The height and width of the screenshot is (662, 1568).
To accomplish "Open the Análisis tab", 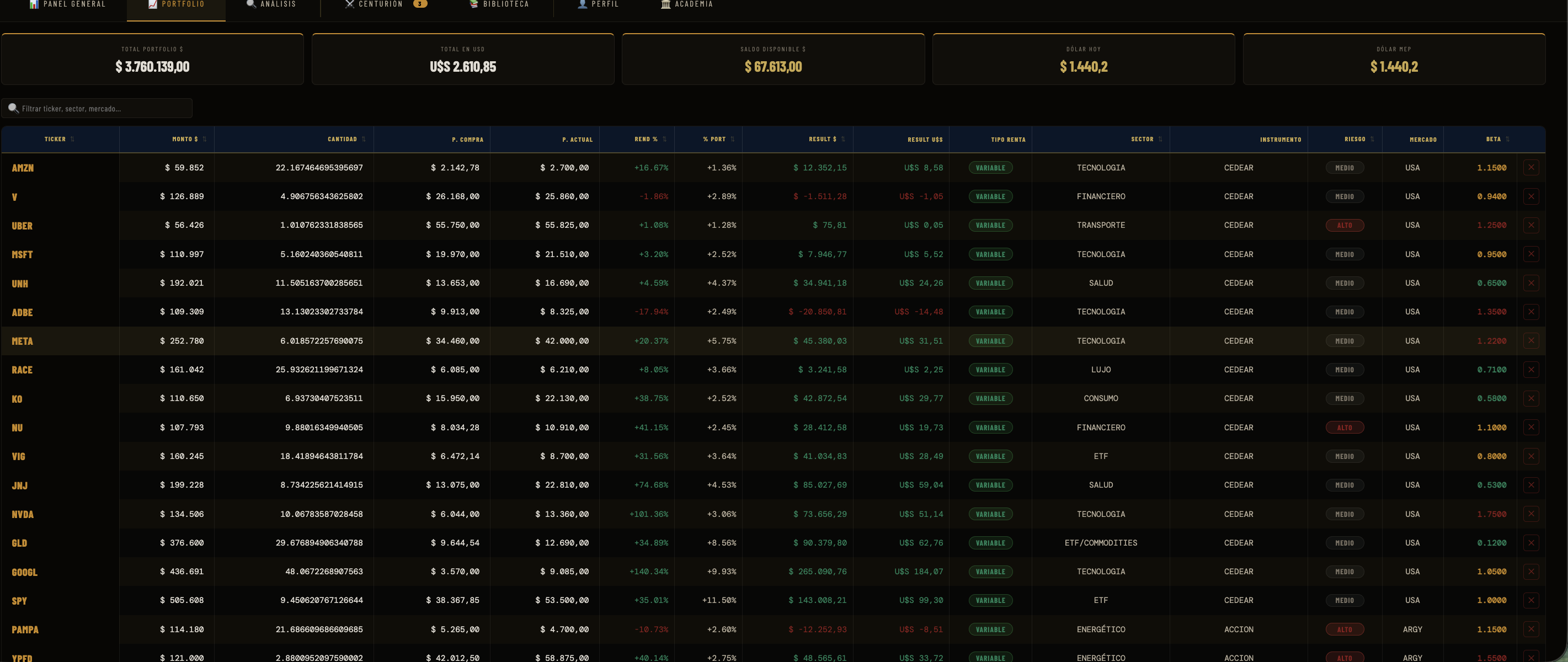I will [271, 5].
